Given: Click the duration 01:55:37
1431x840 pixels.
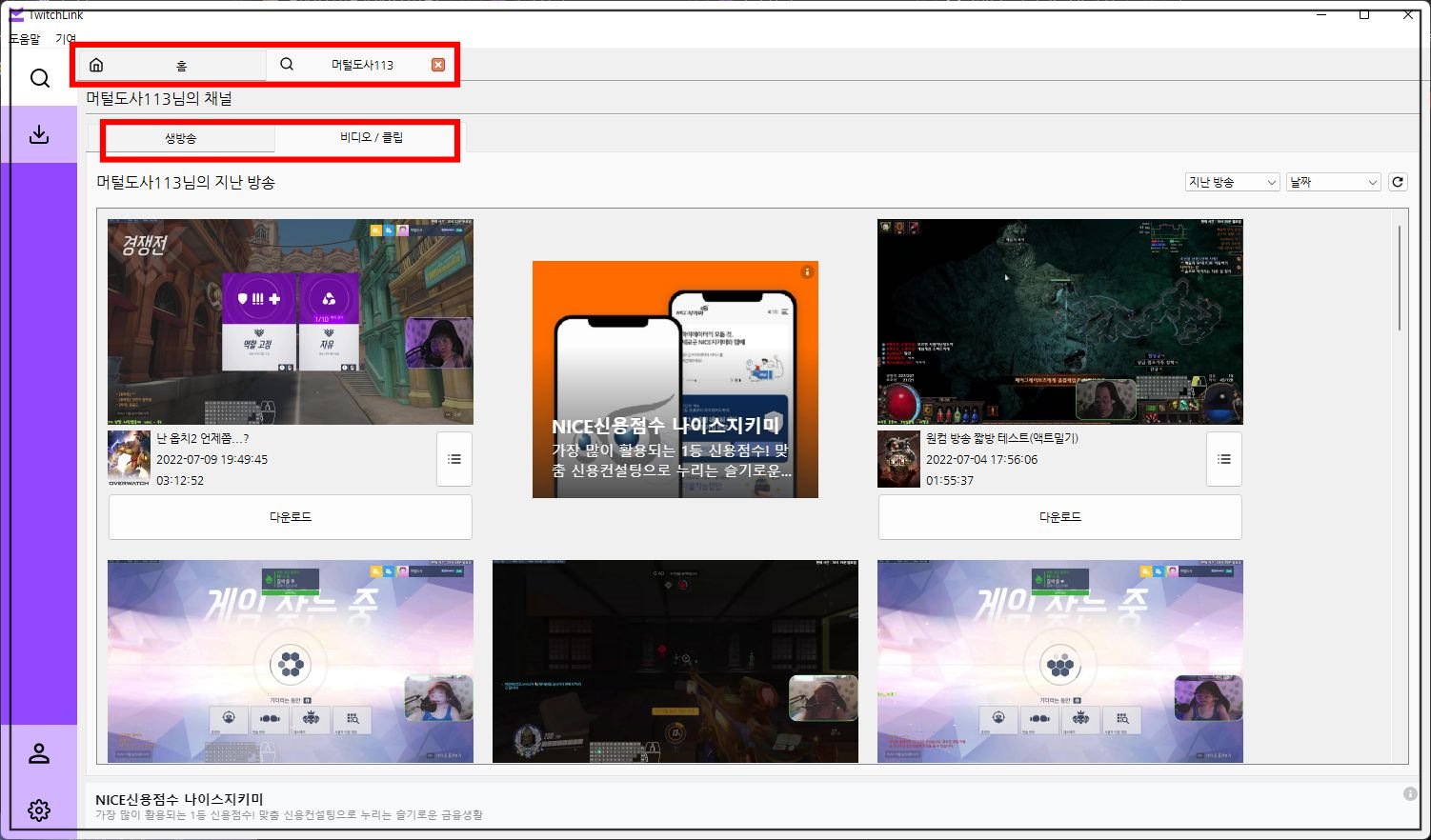Looking at the screenshot, I should coord(950,480).
